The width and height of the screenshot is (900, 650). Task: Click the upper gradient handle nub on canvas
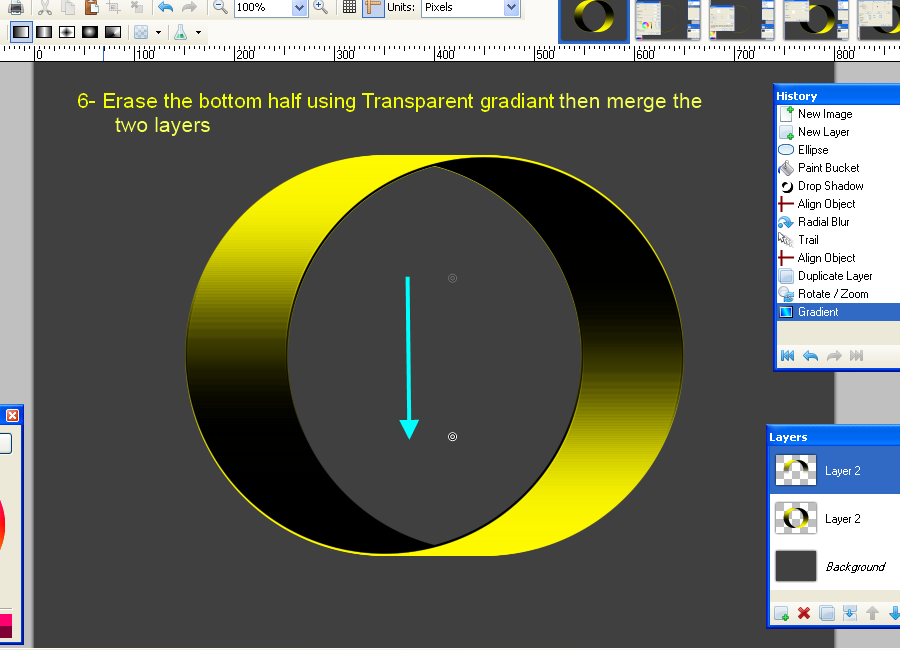(452, 278)
